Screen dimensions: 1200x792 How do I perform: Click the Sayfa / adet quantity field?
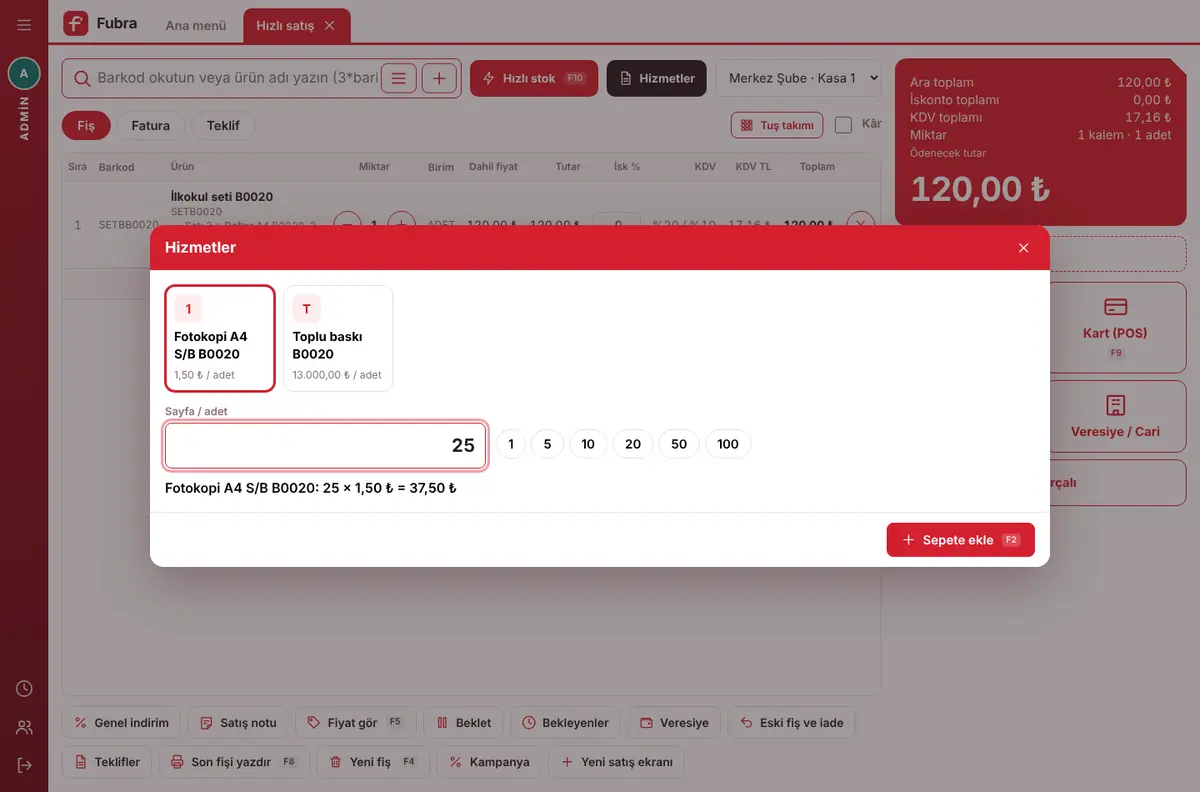pos(326,445)
